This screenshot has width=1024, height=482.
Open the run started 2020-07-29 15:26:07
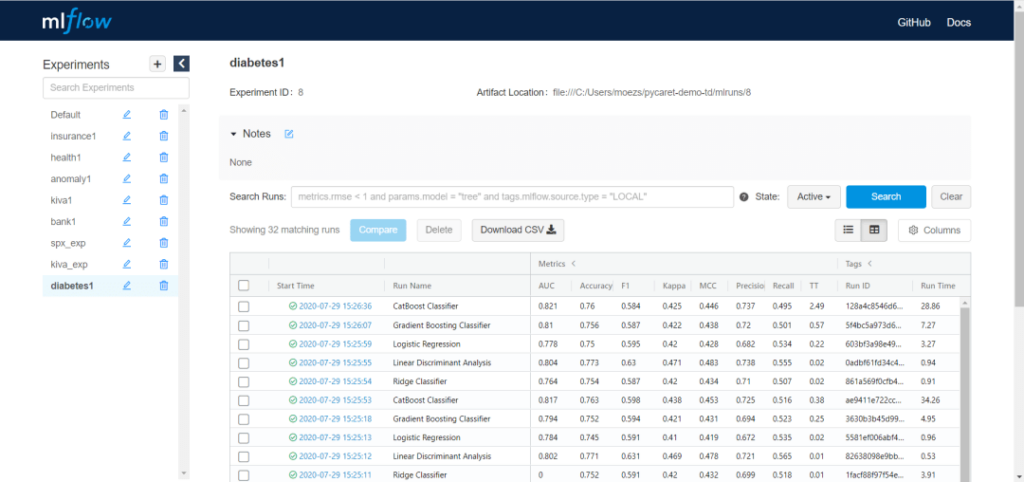click(335, 325)
